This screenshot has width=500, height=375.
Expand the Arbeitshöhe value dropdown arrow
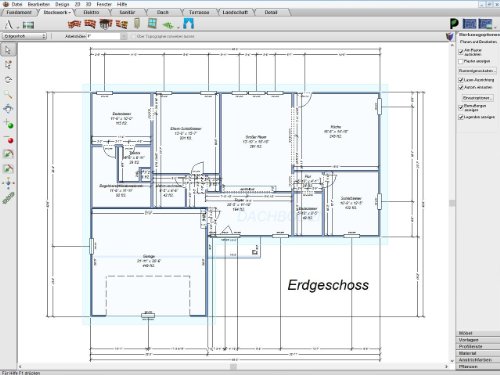tap(124, 36)
